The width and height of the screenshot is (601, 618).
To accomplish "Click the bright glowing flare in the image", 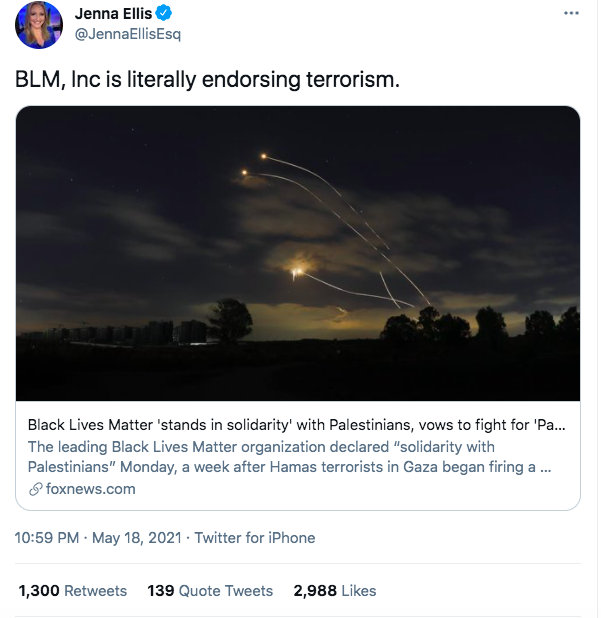I will pos(296,270).
